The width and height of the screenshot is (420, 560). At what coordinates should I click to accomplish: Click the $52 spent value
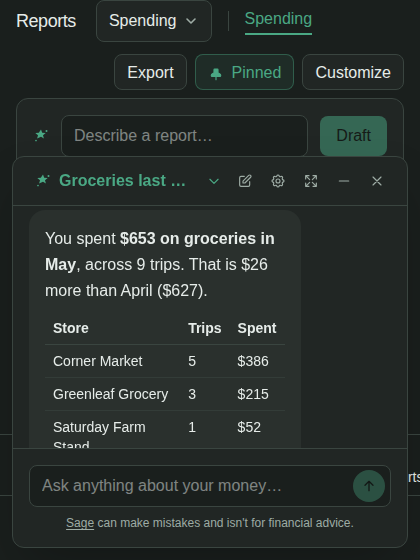(249, 427)
